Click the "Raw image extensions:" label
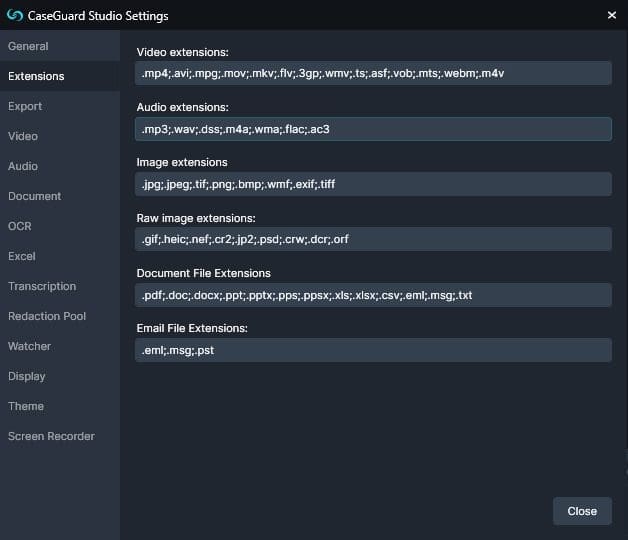The height and width of the screenshot is (540, 628). click(196, 218)
